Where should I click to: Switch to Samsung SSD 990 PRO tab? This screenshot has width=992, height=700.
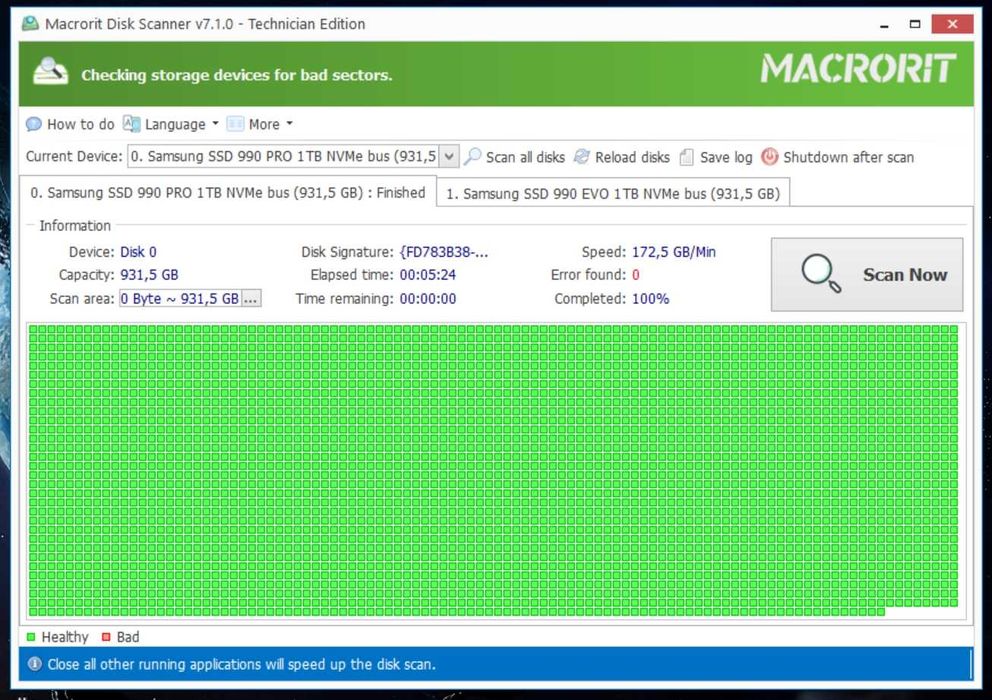[228, 192]
